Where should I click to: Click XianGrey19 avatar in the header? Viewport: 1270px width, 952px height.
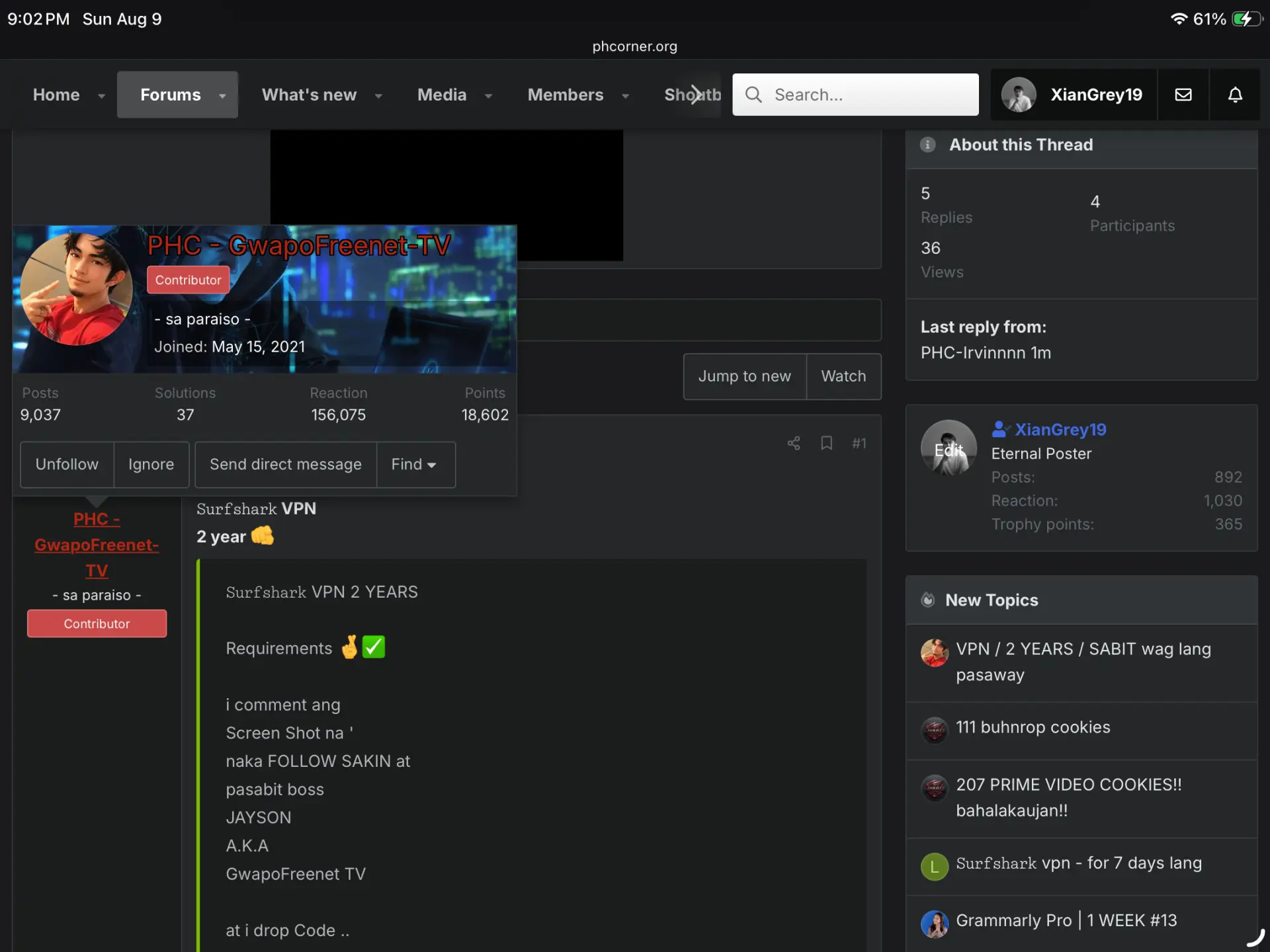coord(1019,95)
